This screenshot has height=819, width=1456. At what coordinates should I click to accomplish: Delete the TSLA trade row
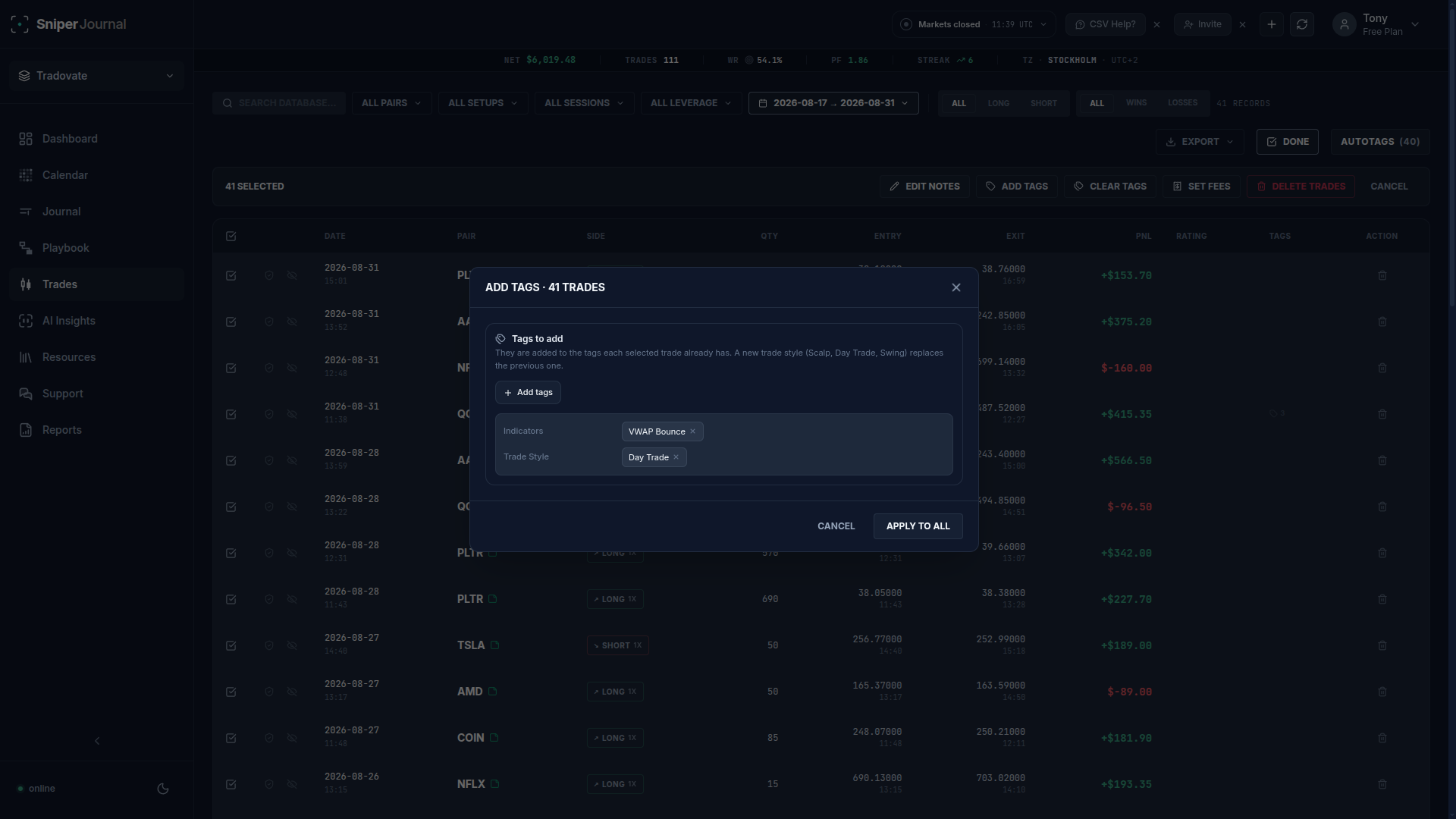(x=1382, y=645)
